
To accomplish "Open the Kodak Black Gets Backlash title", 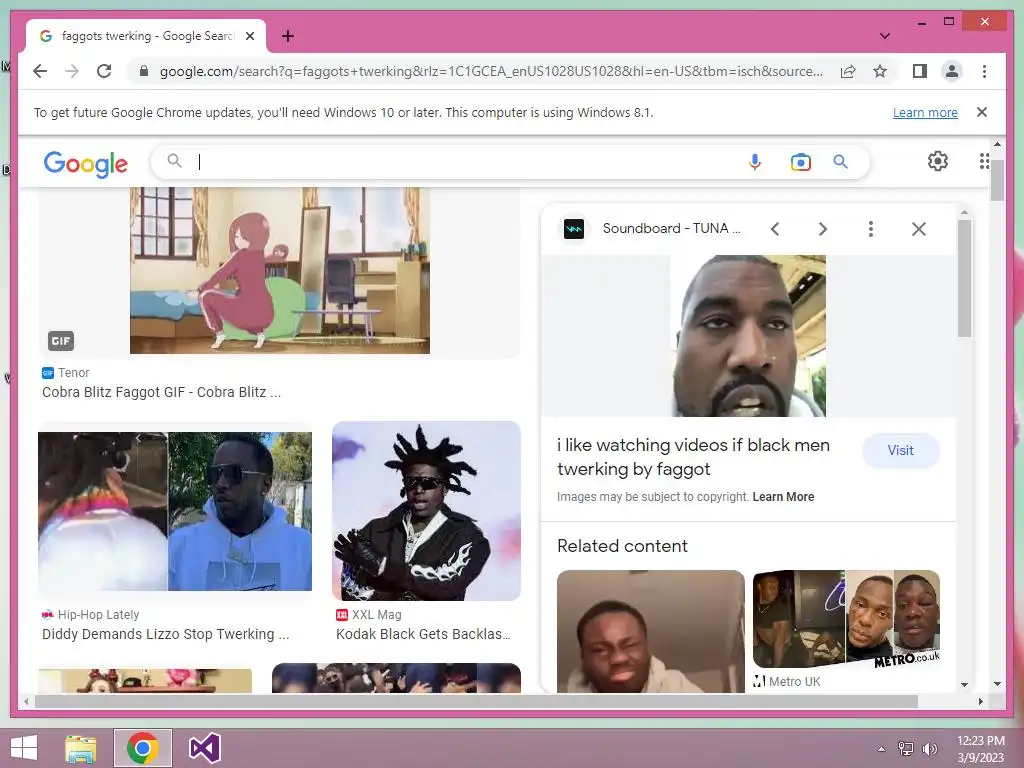I will click(423, 634).
